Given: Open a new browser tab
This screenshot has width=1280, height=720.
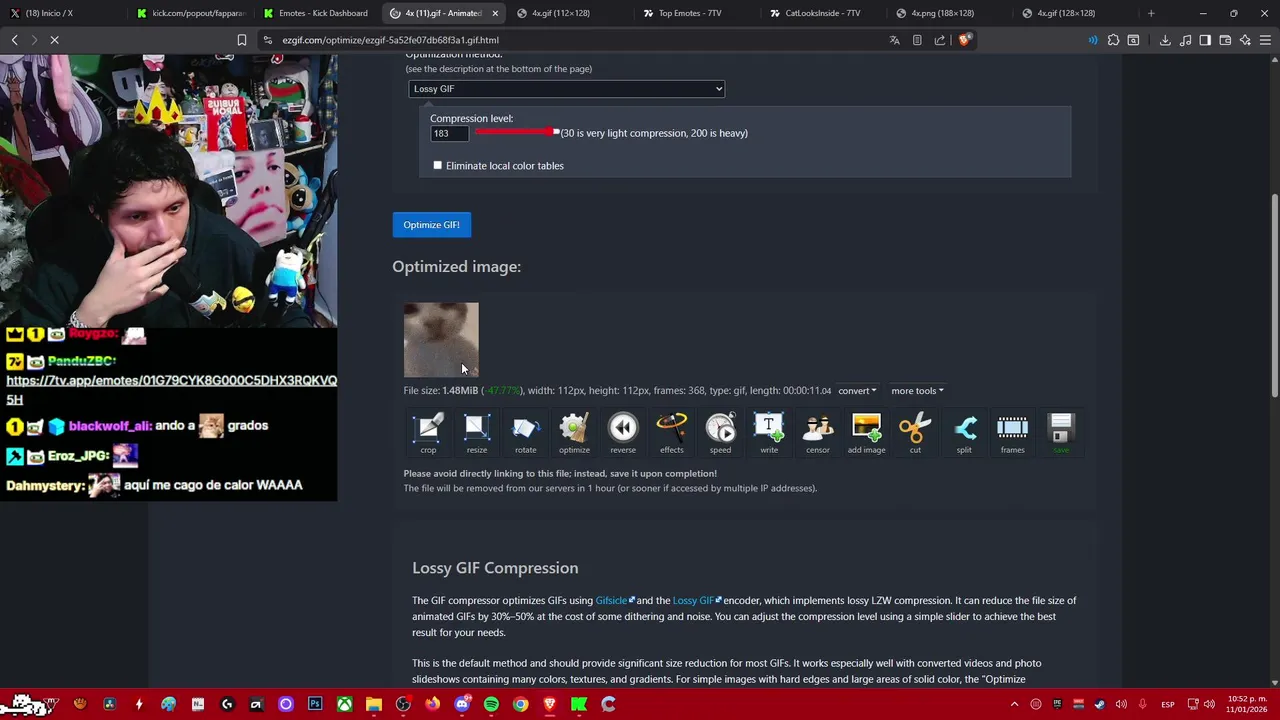Looking at the screenshot, I should pos(1151,13).
